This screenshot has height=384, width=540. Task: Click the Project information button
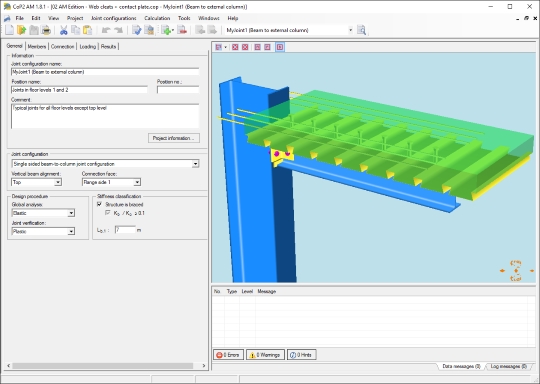pos(174,138)
